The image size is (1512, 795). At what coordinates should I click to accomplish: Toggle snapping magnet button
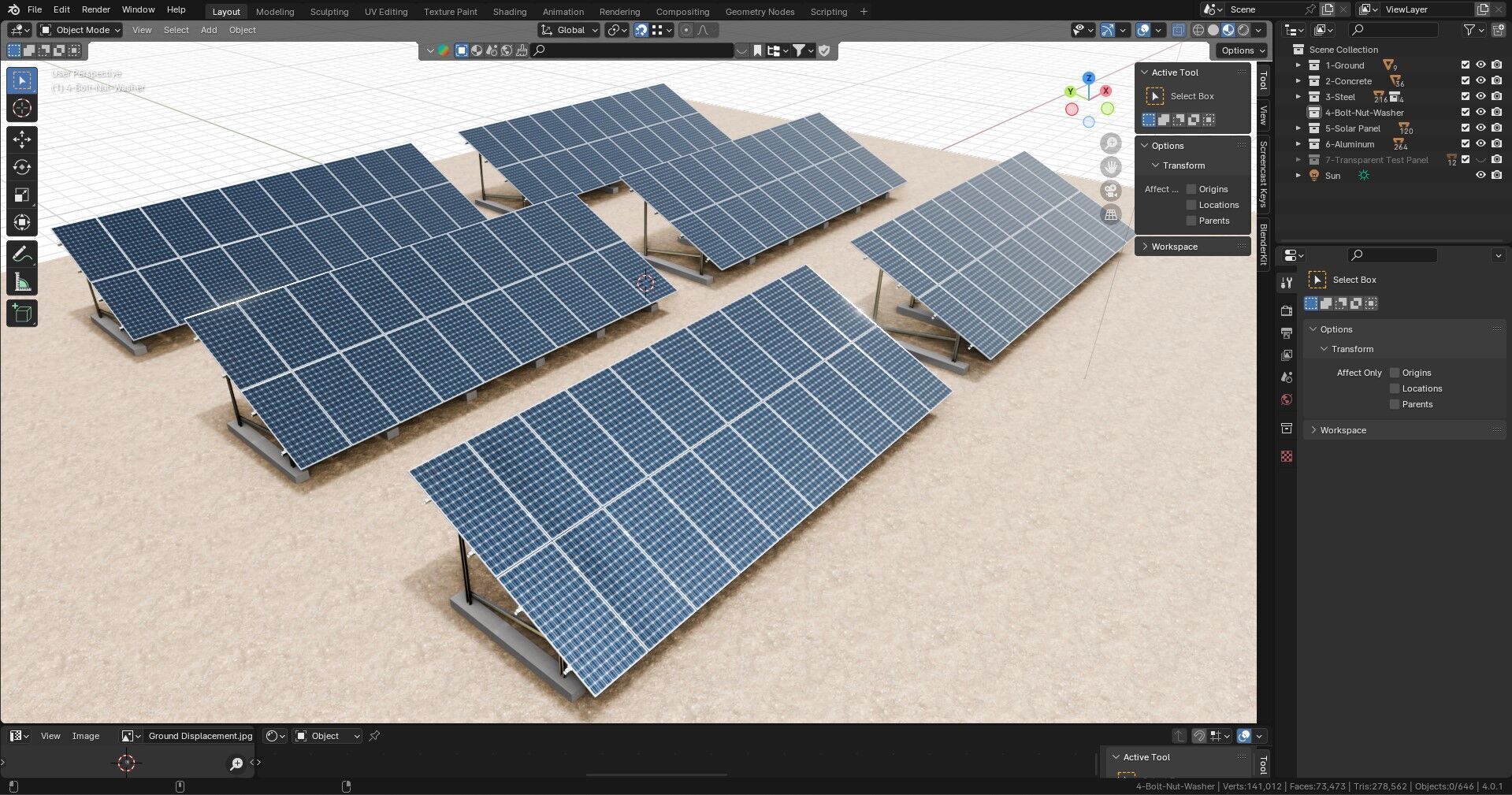tap(641, 30)
